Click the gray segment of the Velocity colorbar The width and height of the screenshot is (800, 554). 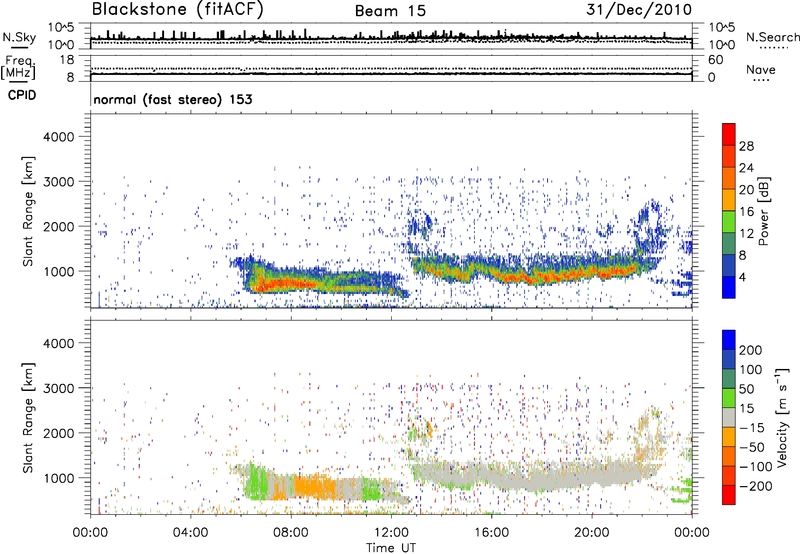729,417
